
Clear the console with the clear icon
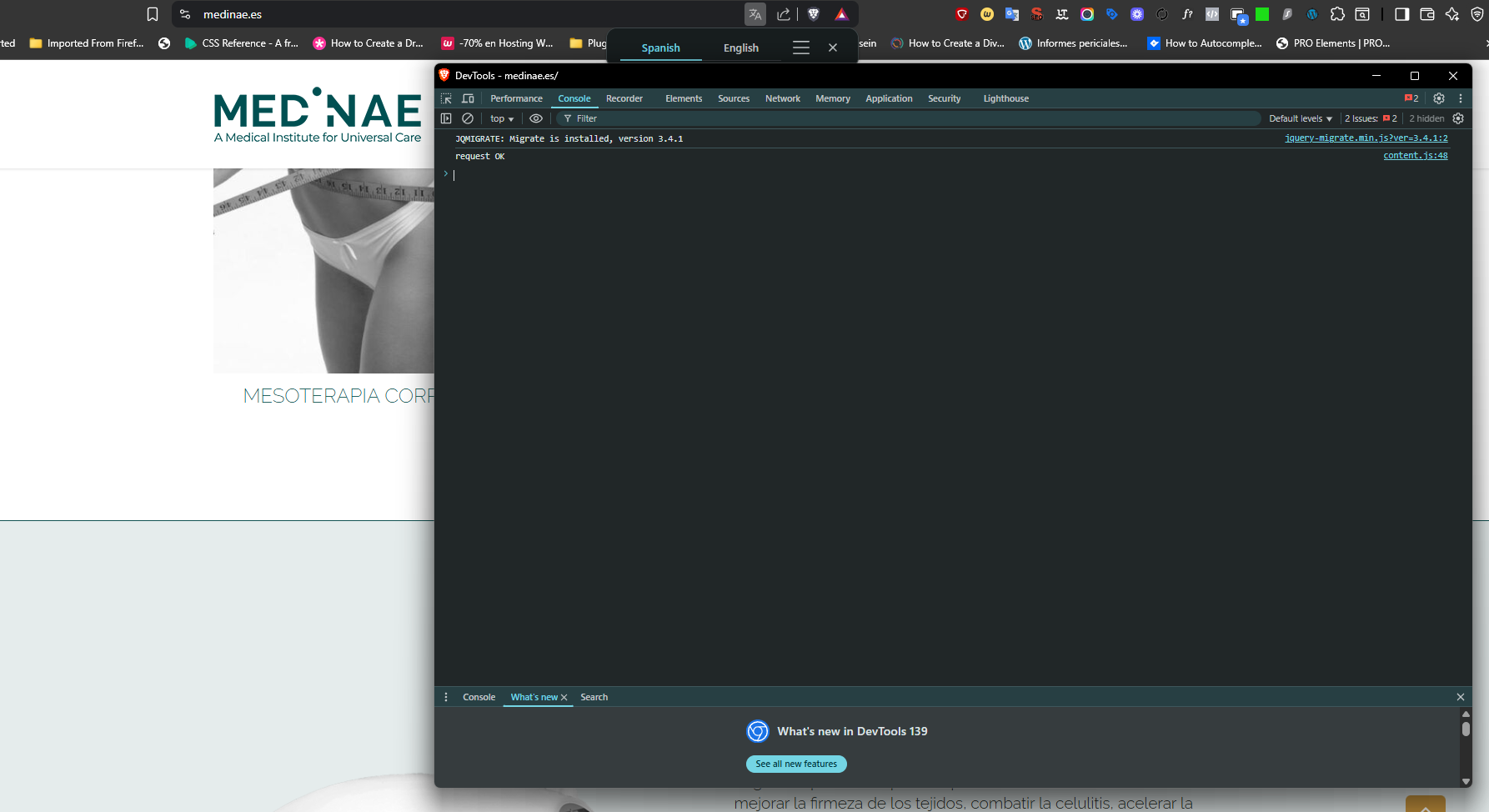468,118
